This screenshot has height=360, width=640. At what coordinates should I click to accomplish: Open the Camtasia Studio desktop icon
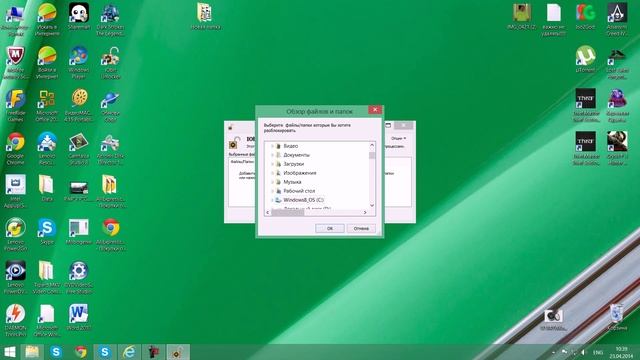(x=78, y=149)
